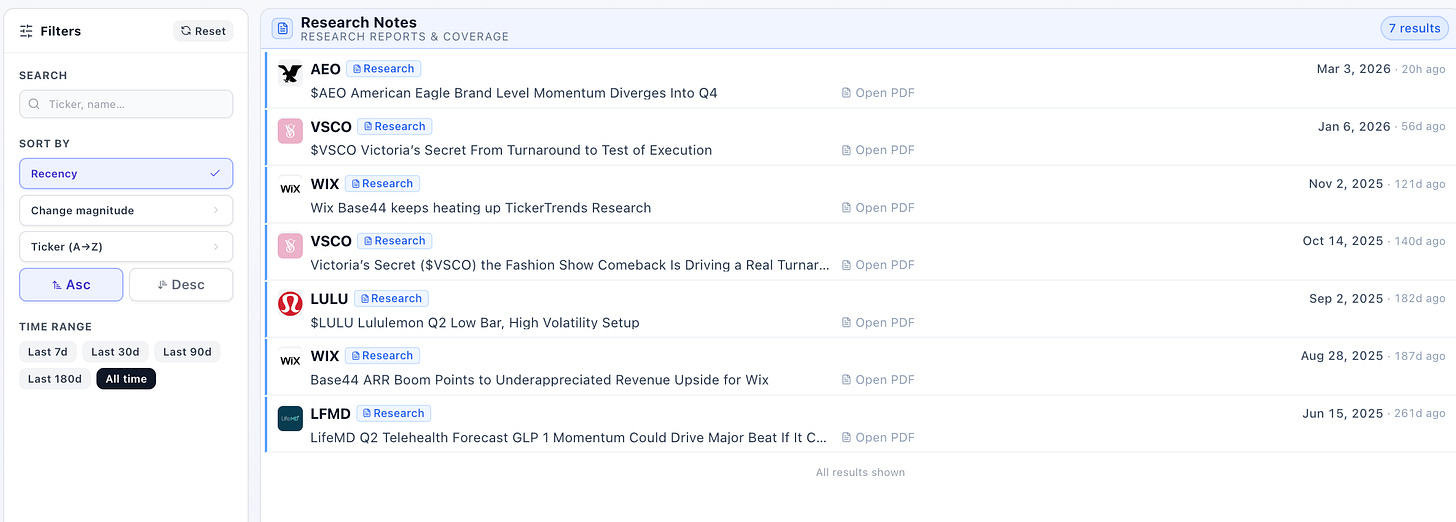Click PDF icon in Aug 28, 2025 row
Image resolution: width=1456 pixels, height=522 pixels.
tap(846, 380)
